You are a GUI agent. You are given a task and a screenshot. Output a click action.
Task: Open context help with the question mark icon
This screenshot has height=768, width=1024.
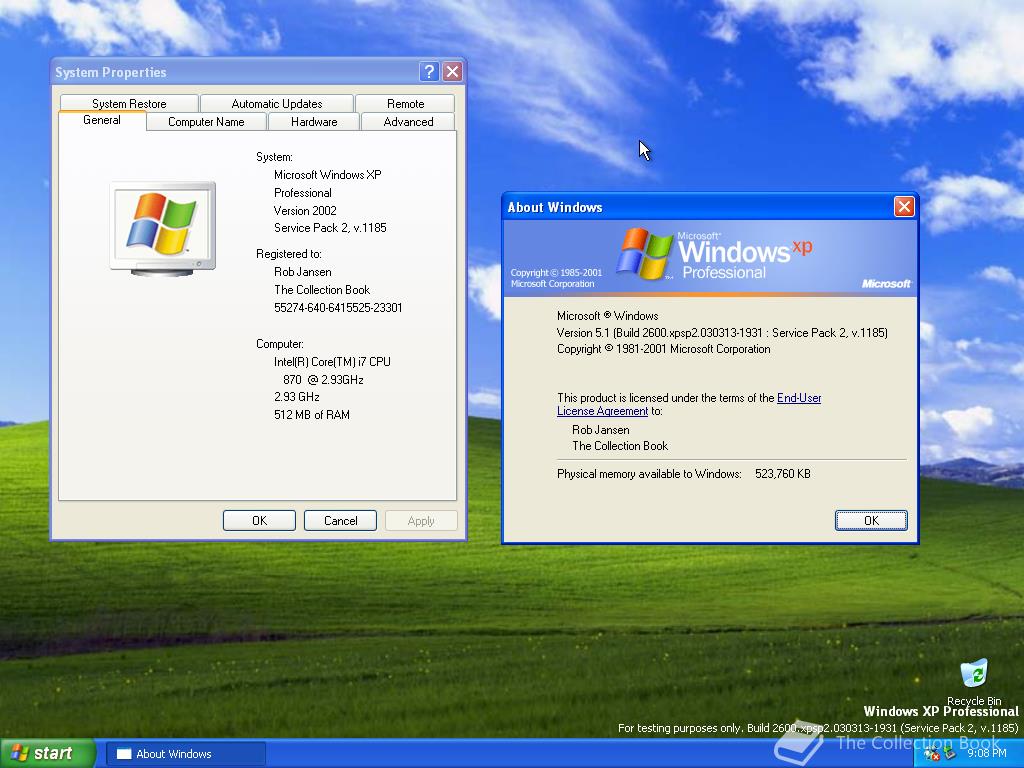[429, 71]
